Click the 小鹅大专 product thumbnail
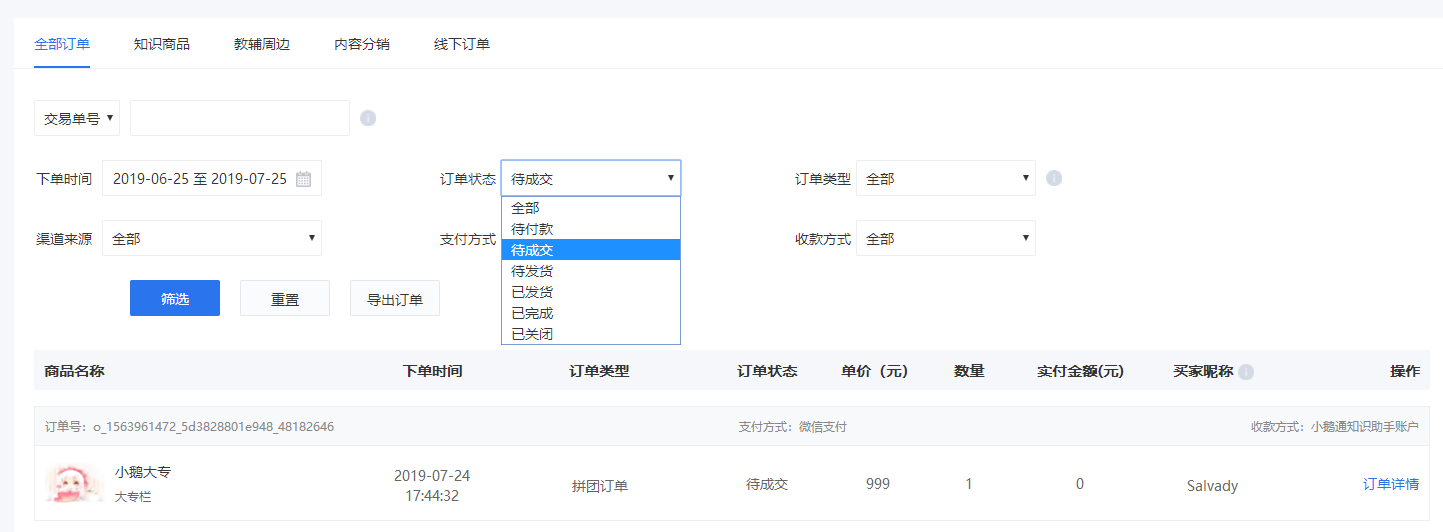Screen dimensions: 1443x532 [75, 484]
